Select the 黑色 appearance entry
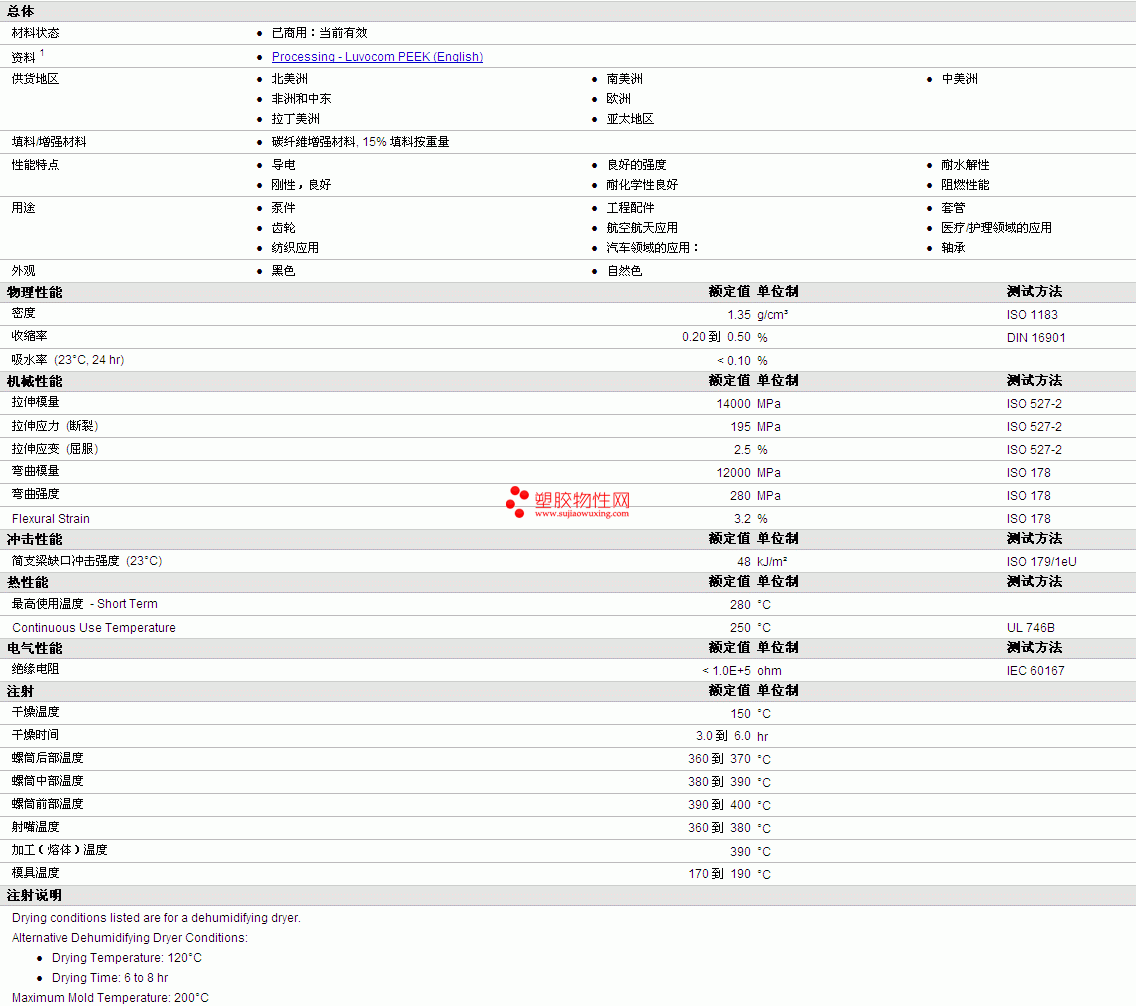 coord(283,271)
